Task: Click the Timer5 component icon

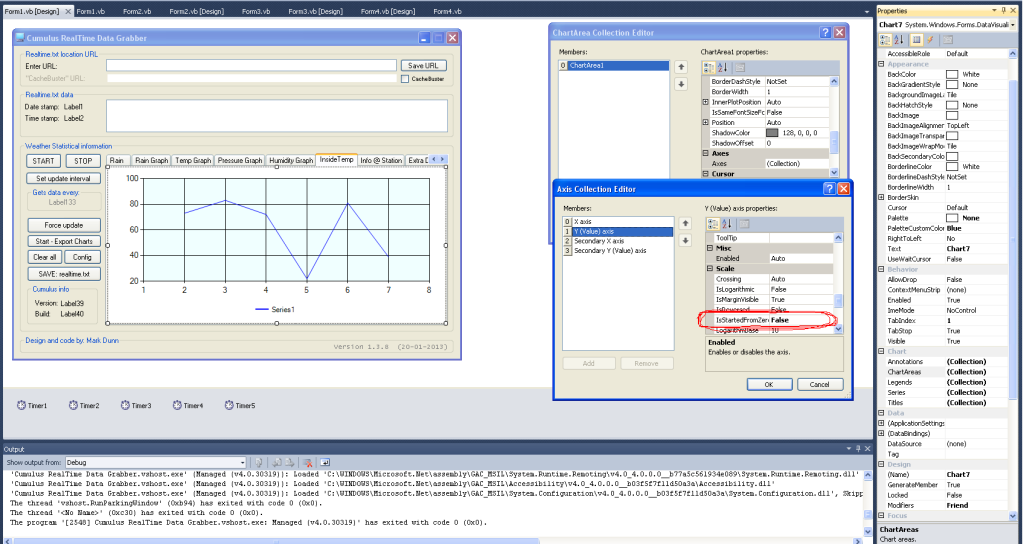Action: click(230, 406)
